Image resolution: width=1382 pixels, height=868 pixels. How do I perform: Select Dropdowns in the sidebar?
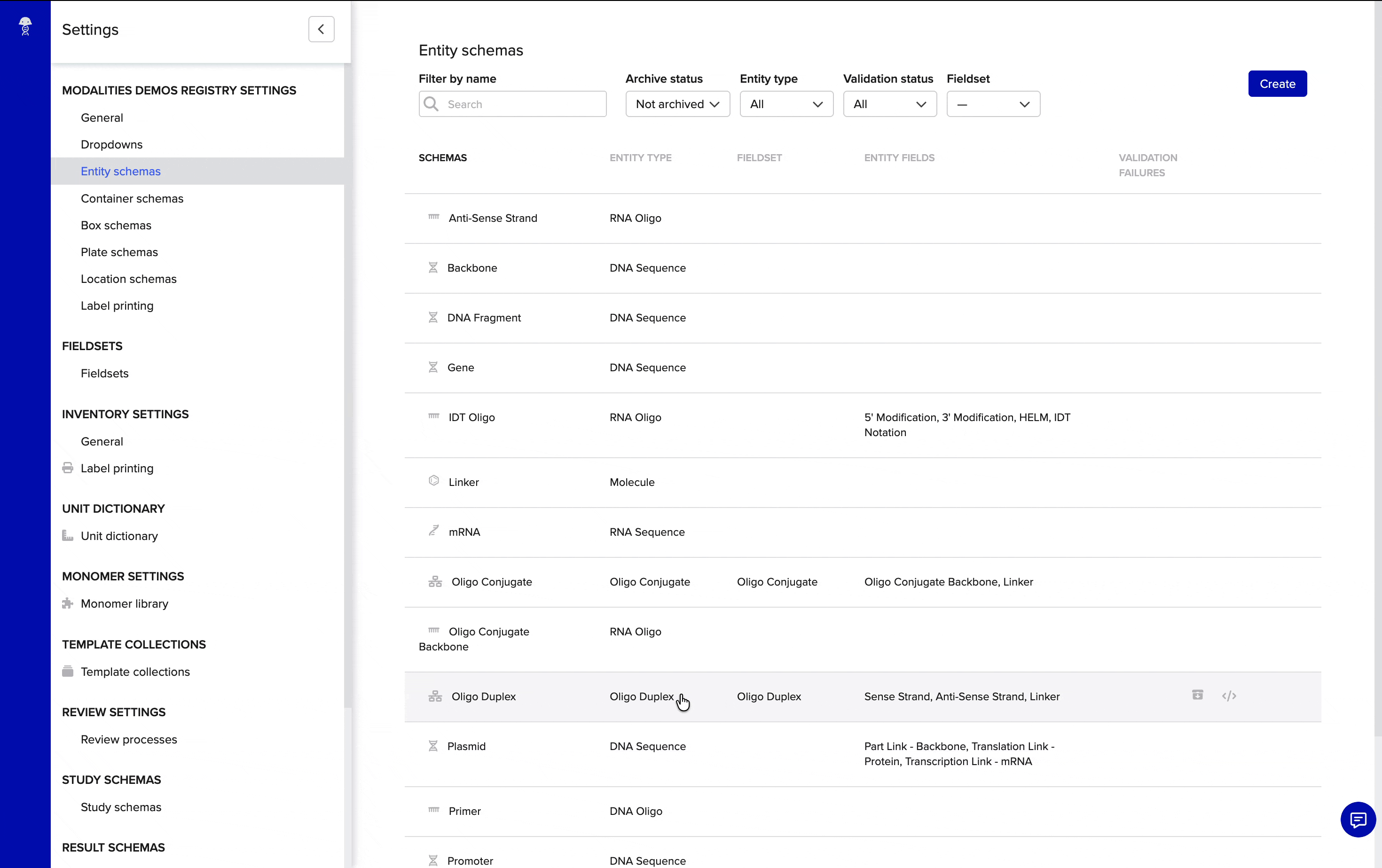click(111, 145)
